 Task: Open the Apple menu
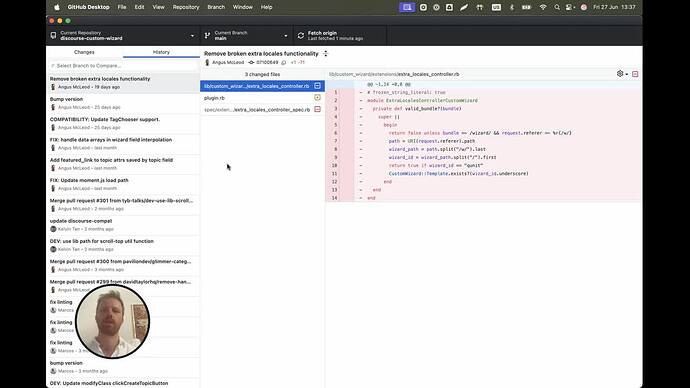[x=57, y=7]
